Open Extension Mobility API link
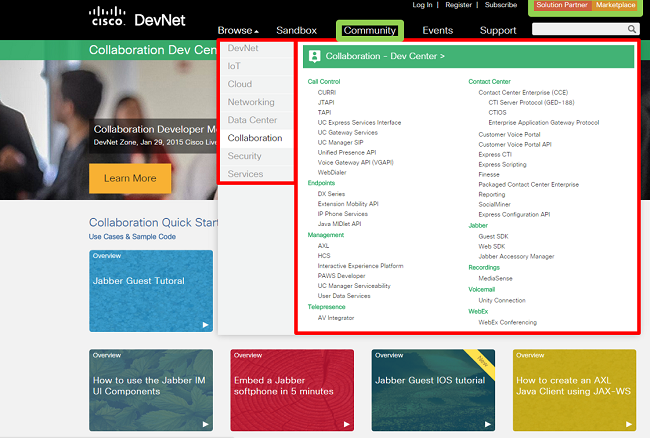The image size is (650, 438). (348, 204)
